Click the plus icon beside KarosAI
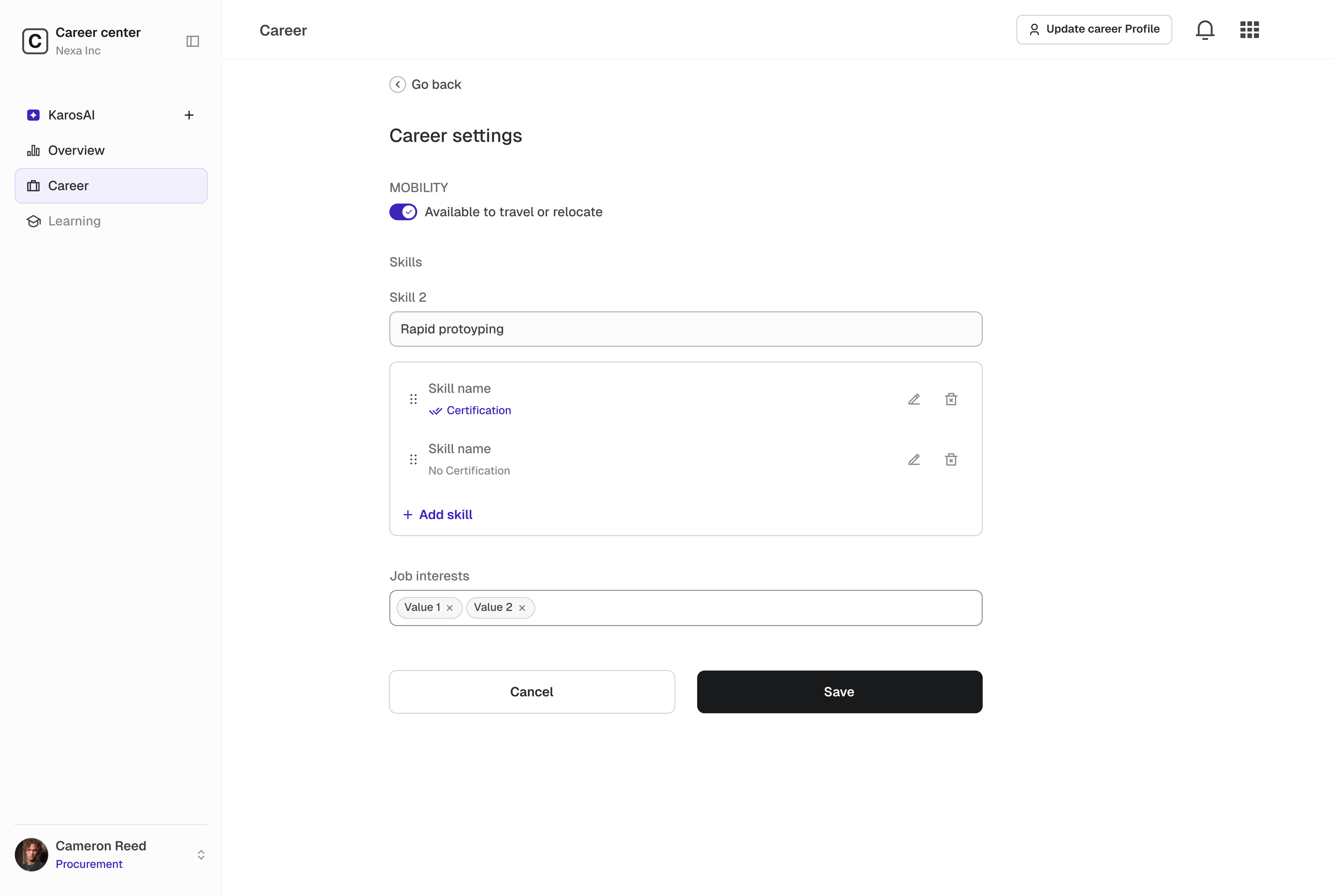 (x=189, y=115)
